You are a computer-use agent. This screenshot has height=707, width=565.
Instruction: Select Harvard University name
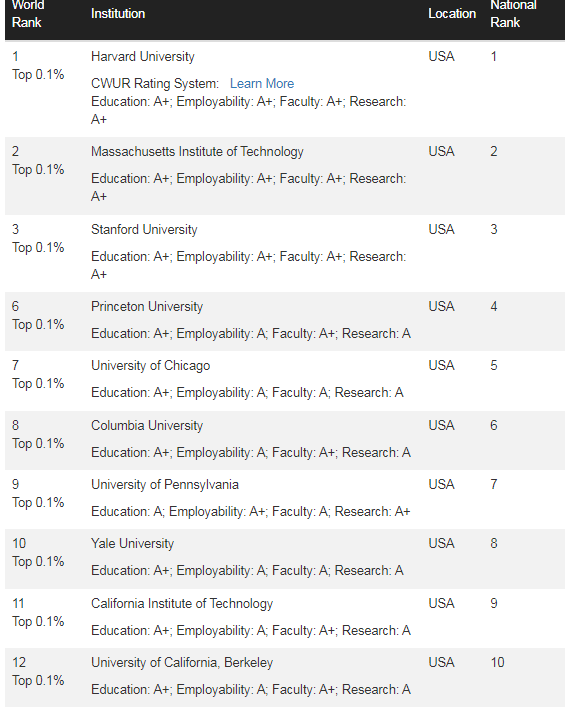(142, 56)
